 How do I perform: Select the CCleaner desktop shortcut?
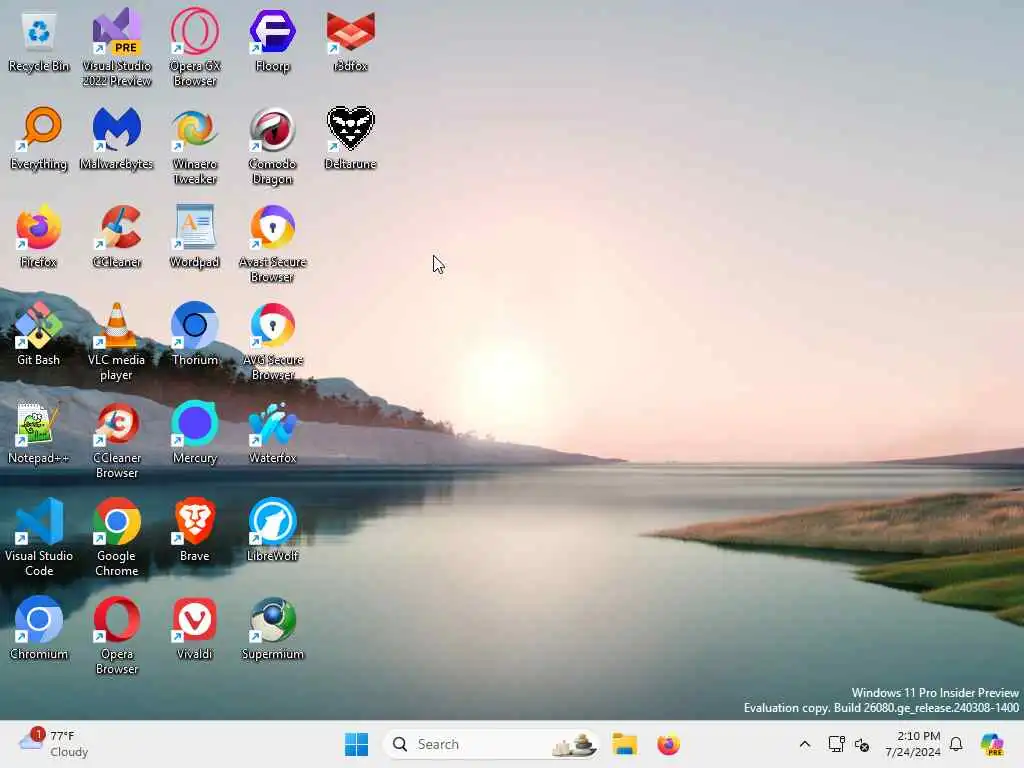116,236
